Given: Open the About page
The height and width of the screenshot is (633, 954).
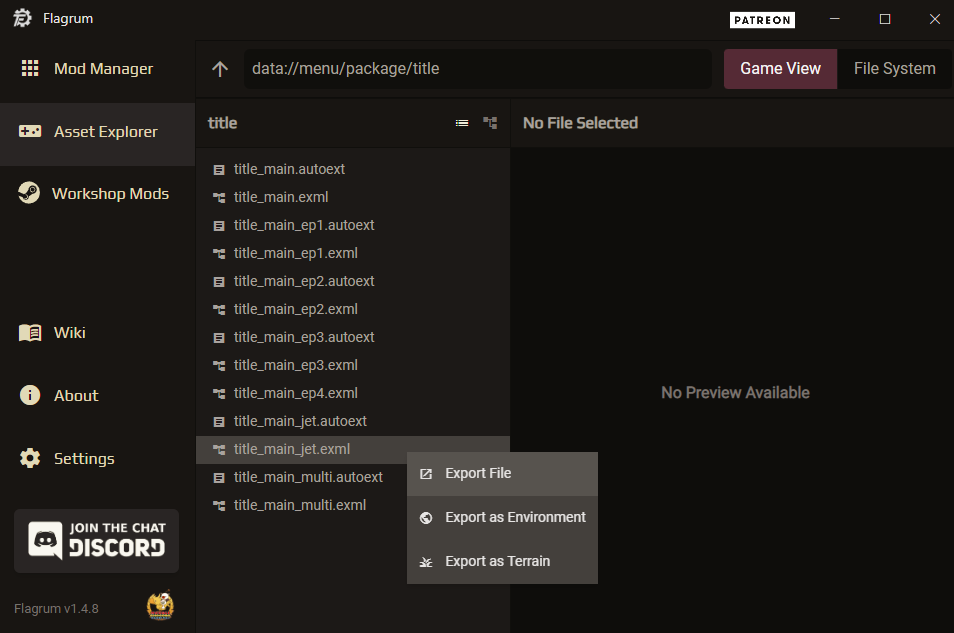Looking at the screenshot, I should coord(97,396).
